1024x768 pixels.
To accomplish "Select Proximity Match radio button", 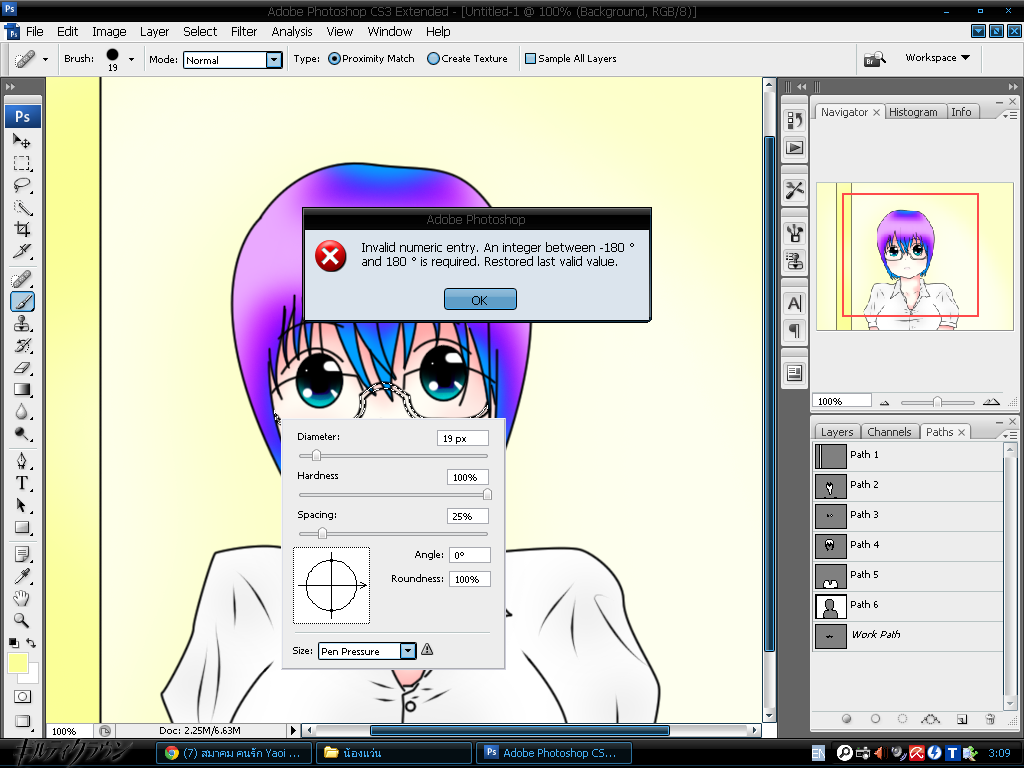I will (334, 59).
